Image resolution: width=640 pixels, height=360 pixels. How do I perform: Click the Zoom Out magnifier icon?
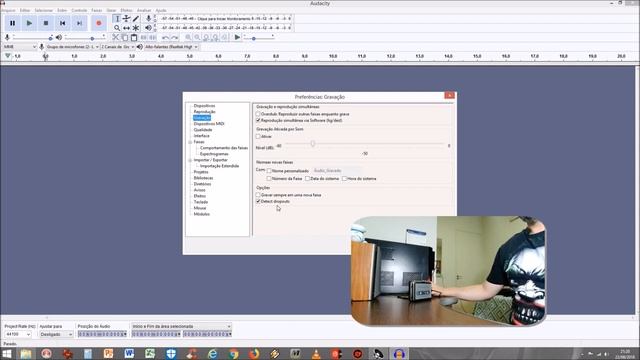click(x=197, y=38)
